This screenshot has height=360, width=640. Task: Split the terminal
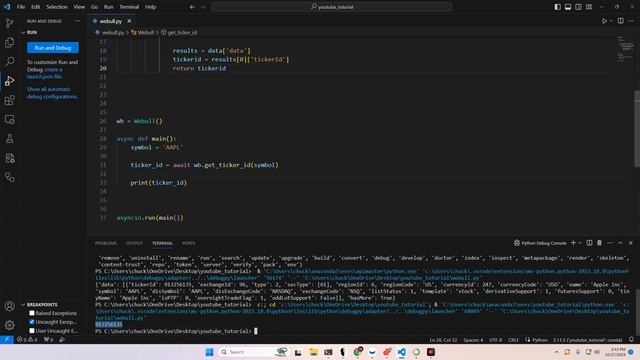pos(589,243)
